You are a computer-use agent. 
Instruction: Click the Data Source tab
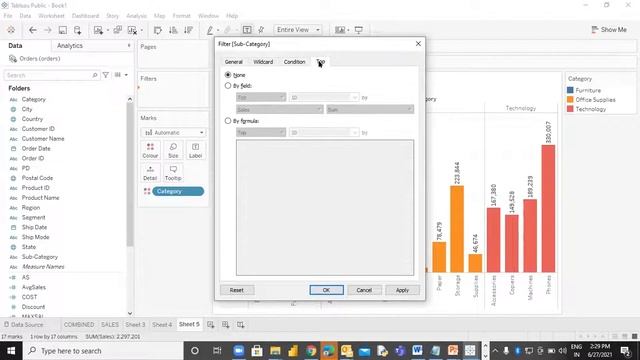click(24, 324)
